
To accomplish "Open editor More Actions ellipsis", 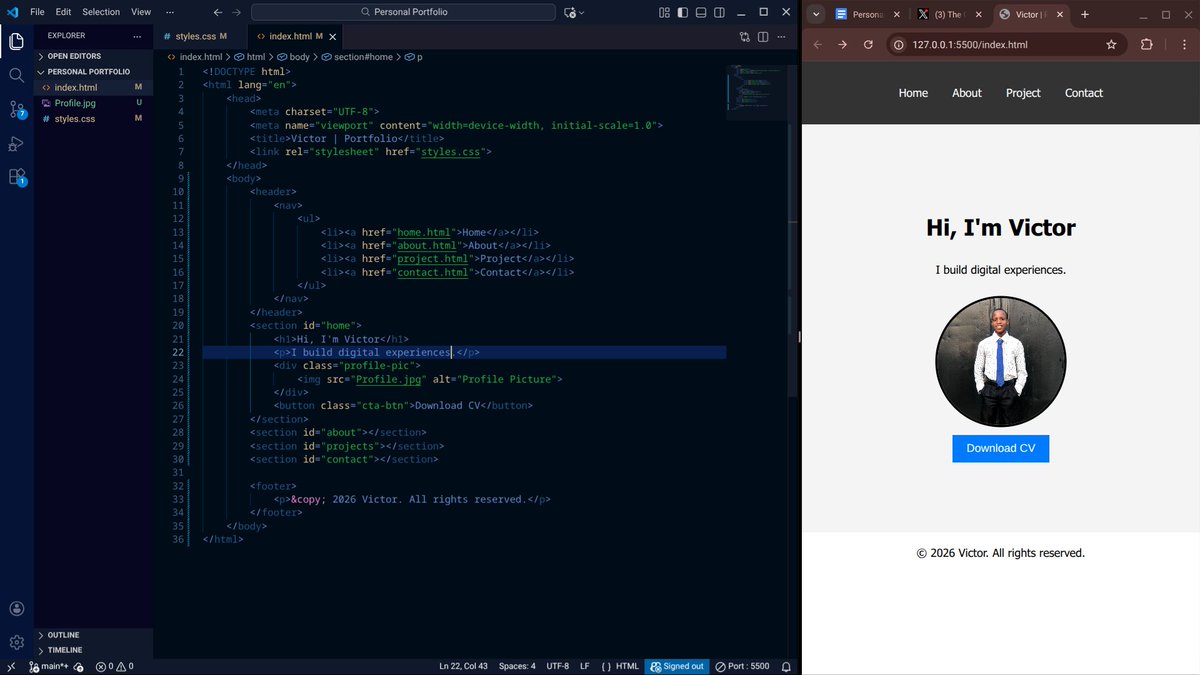I will tap(781, 36).
